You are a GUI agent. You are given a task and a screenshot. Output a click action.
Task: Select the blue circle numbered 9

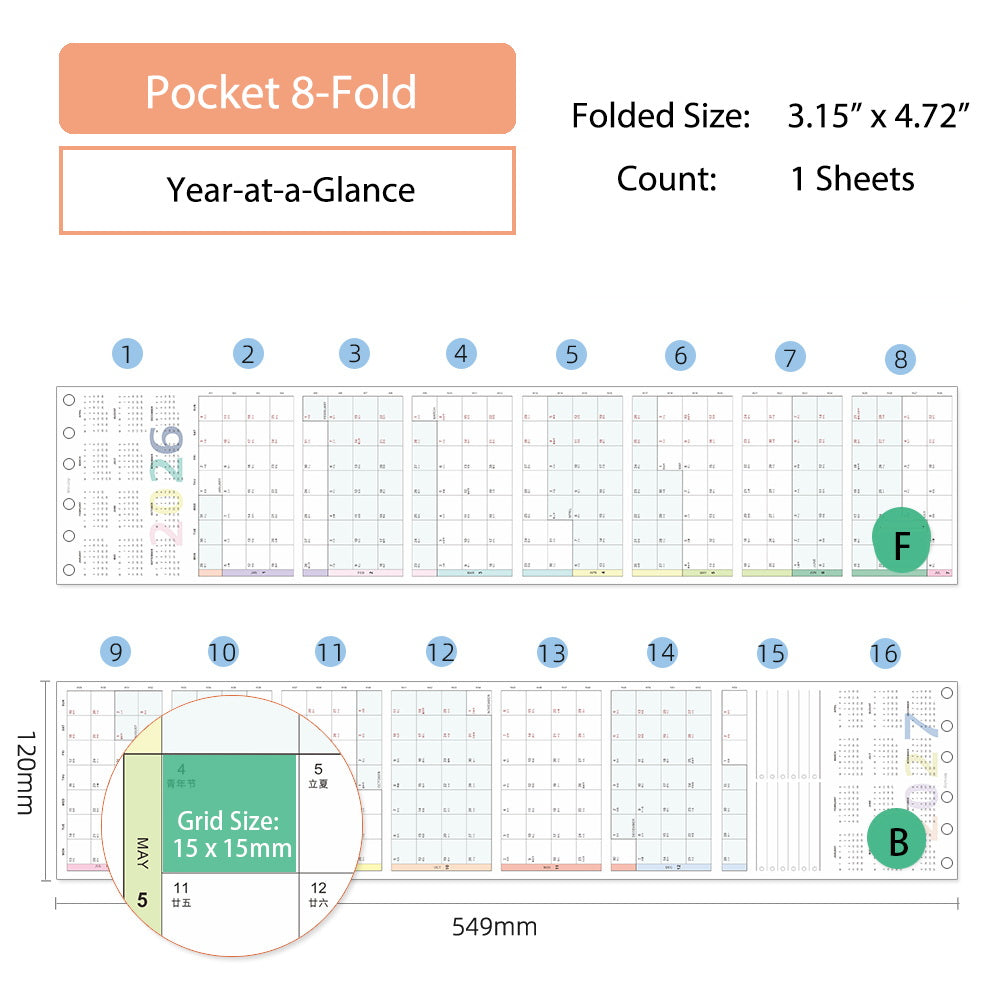pos(116,653)
